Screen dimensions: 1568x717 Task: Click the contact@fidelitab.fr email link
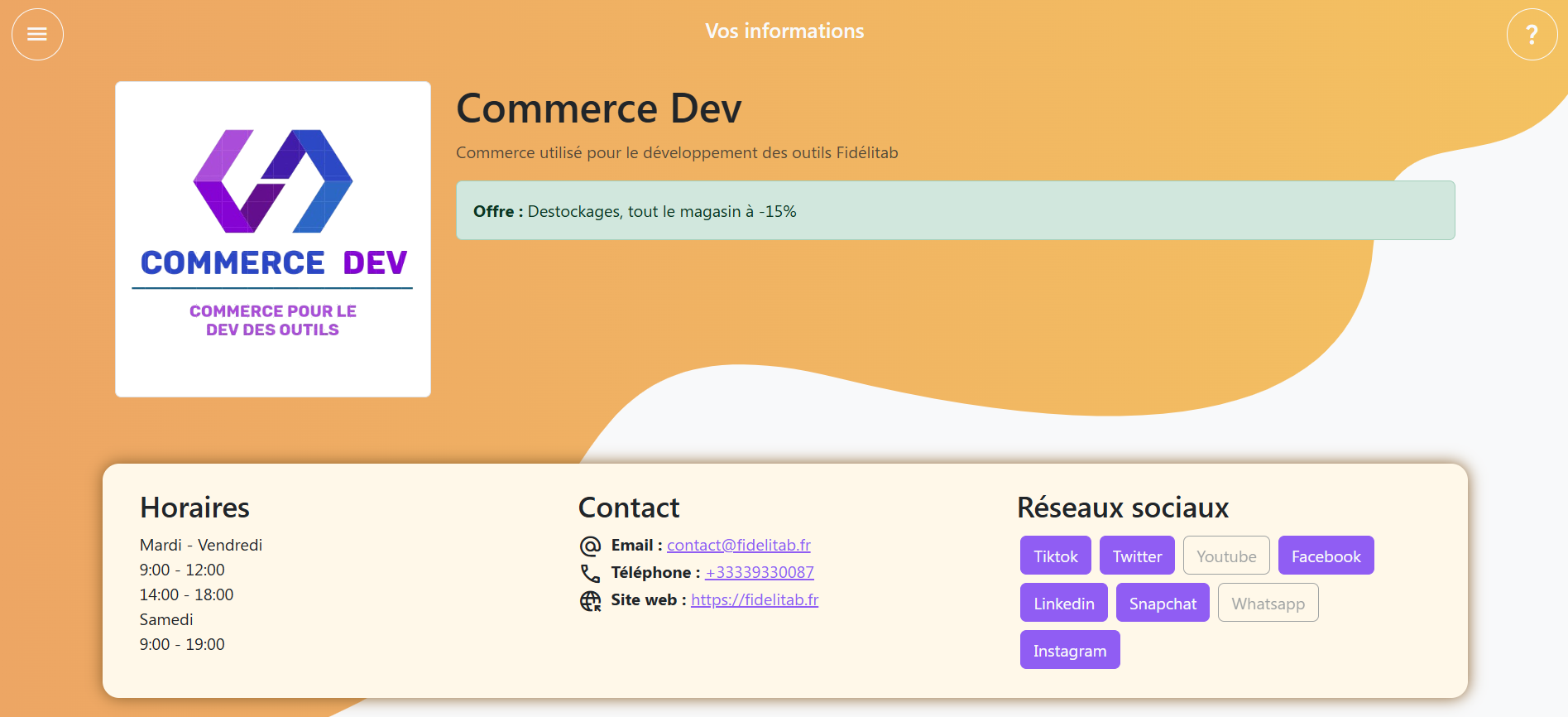point(738,546)
